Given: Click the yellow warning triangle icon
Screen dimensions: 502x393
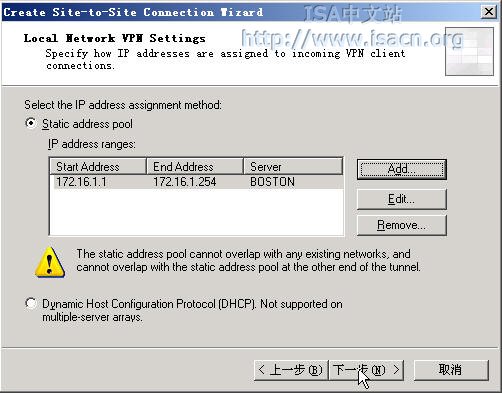Looking at the screenshot, I should tap(50, 262).
